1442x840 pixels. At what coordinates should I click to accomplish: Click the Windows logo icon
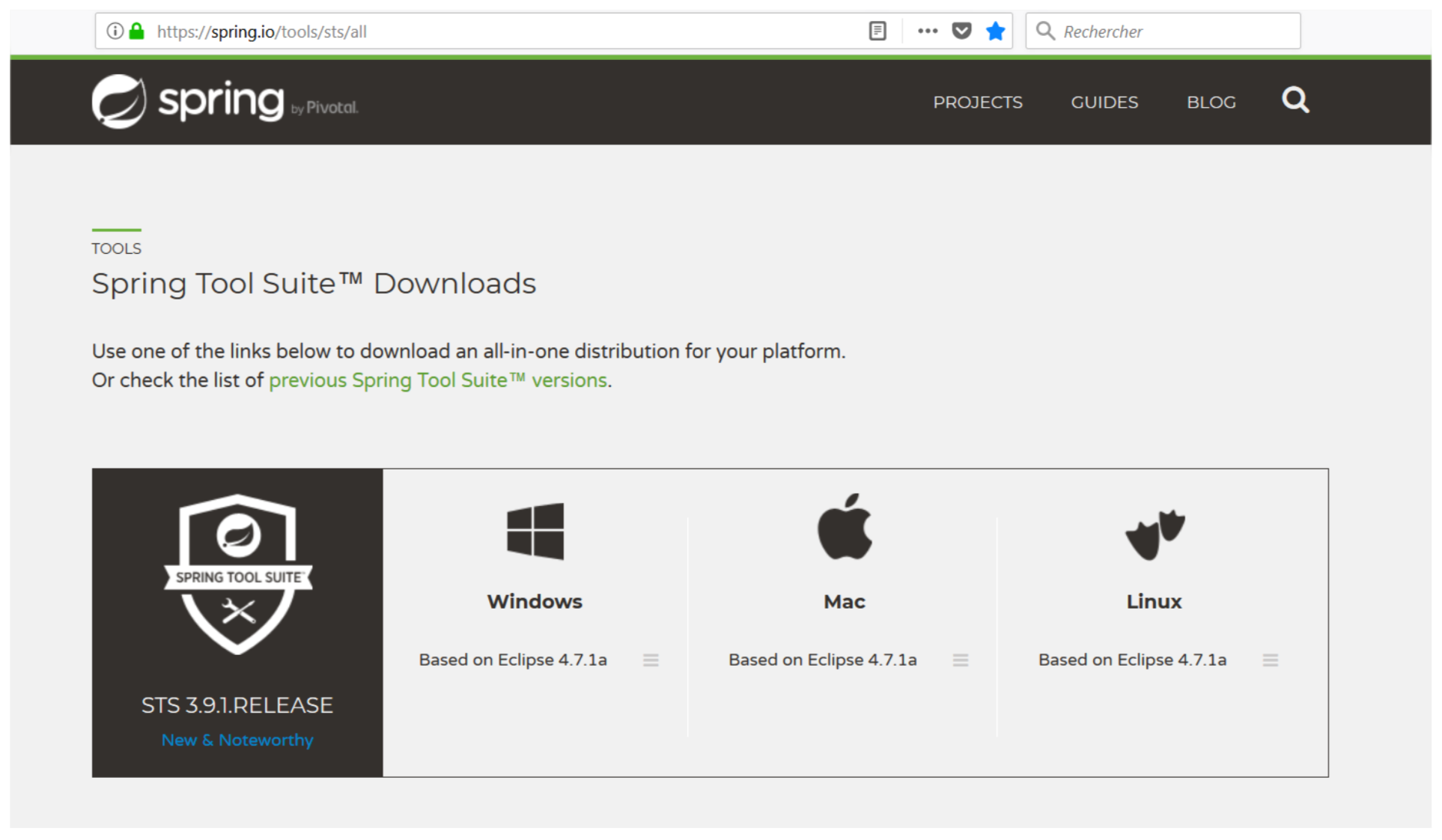click(x=535, y=531)
